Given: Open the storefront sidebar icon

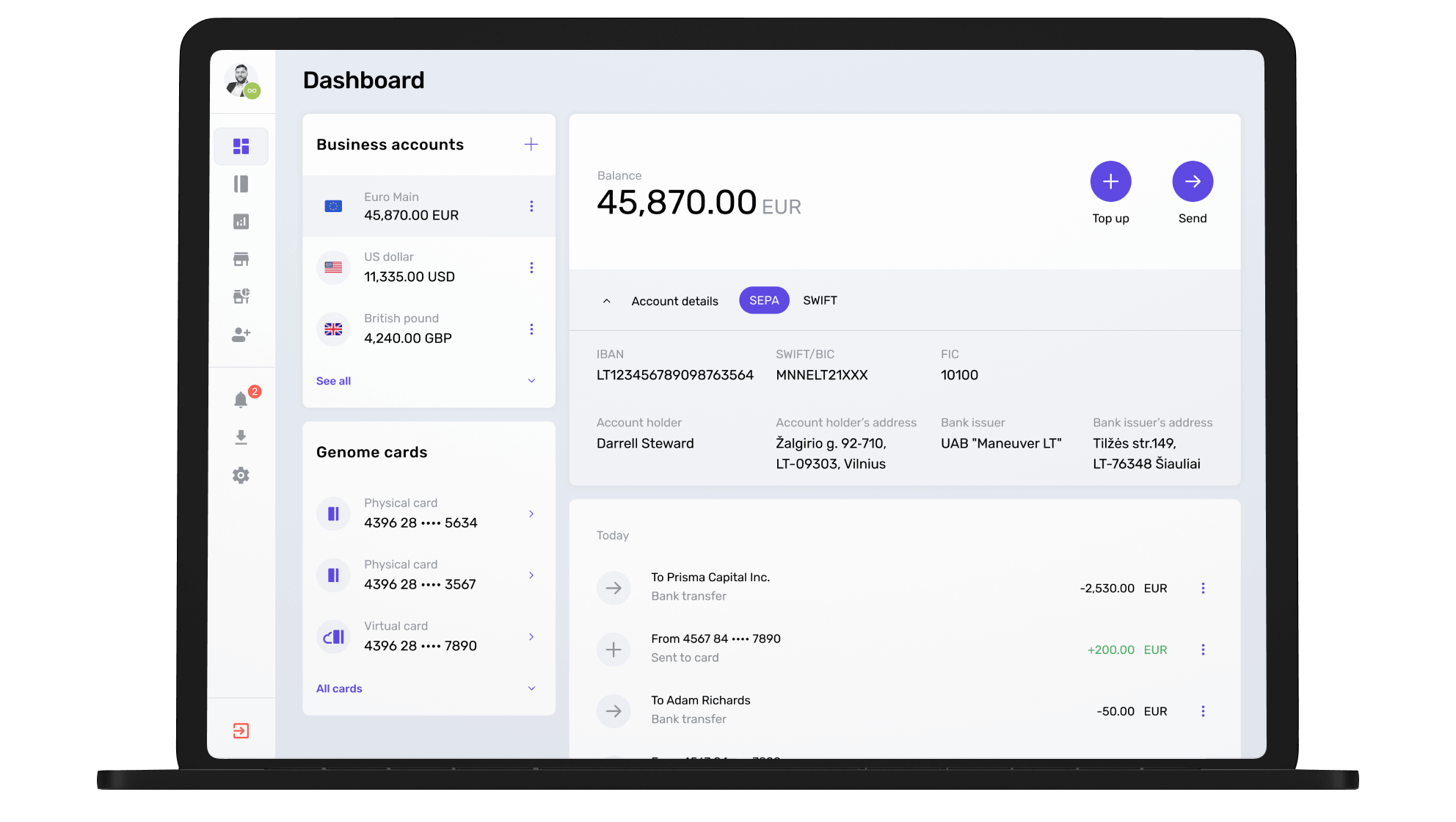Looking at the screenshot, I should 241,259.
